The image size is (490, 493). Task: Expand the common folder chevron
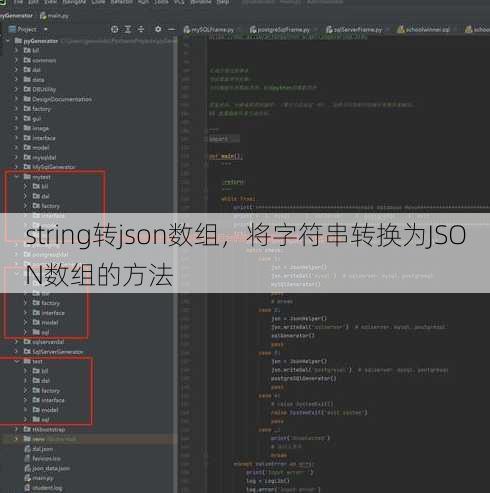pos(16,60)
